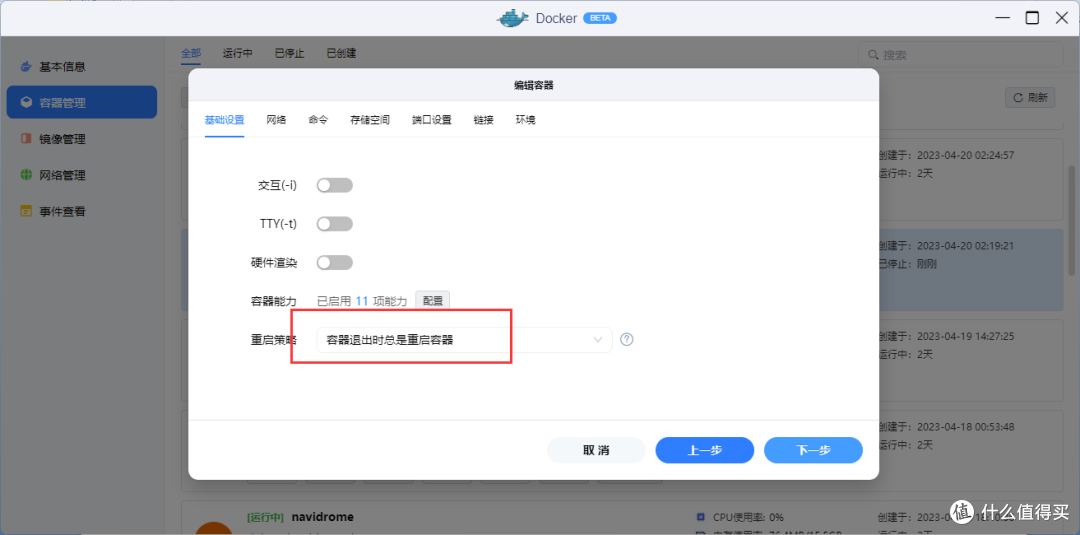The width and height of the screenshot is (1080, 535).
Task: Click the 重启策略 dropdown chevron
Action: tap(599, 339)
